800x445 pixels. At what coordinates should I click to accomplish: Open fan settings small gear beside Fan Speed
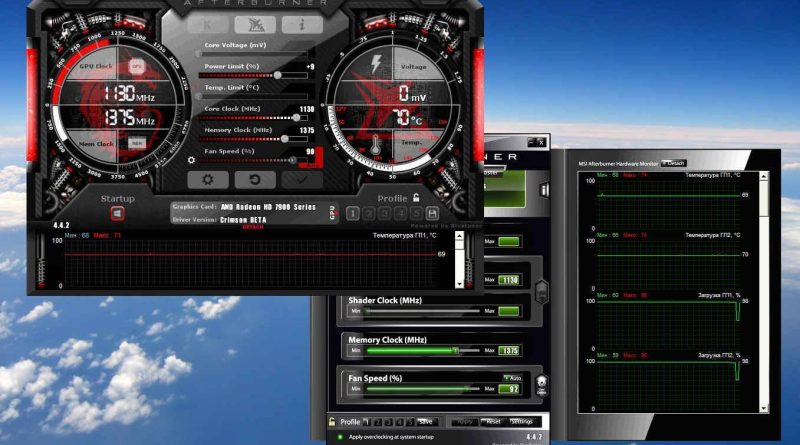191,160
